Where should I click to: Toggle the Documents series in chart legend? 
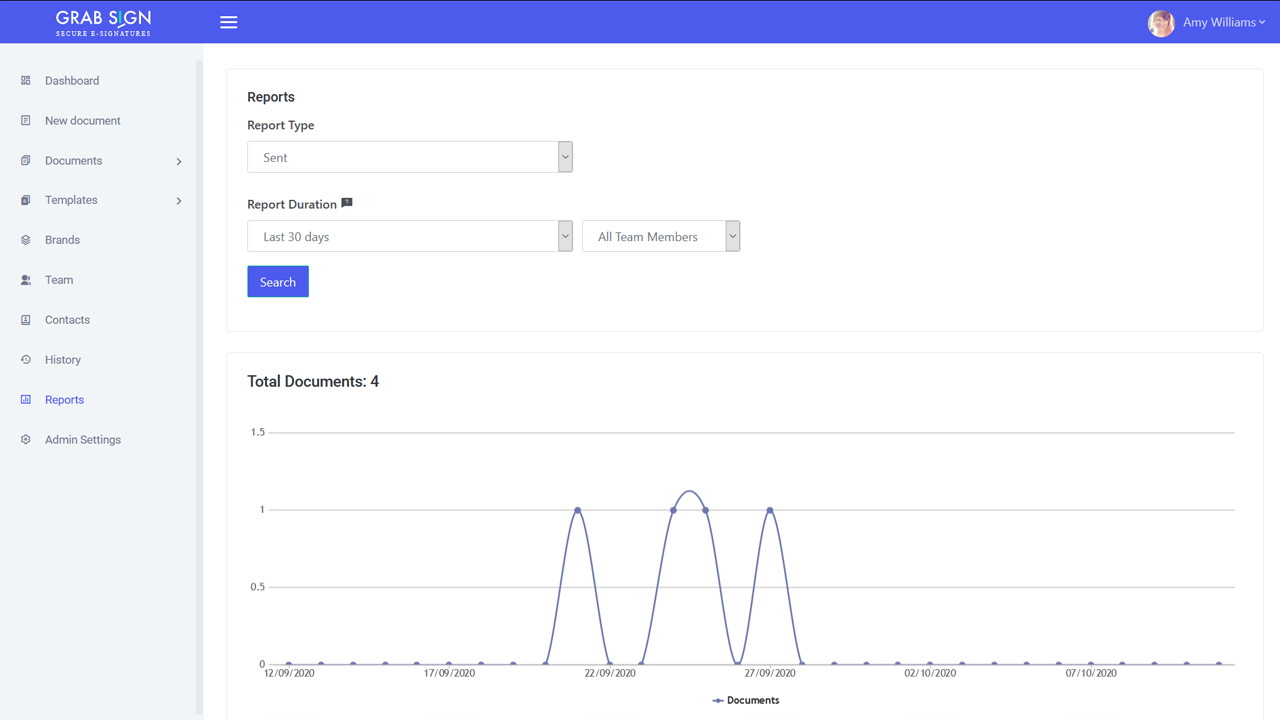tap(746, 700)
